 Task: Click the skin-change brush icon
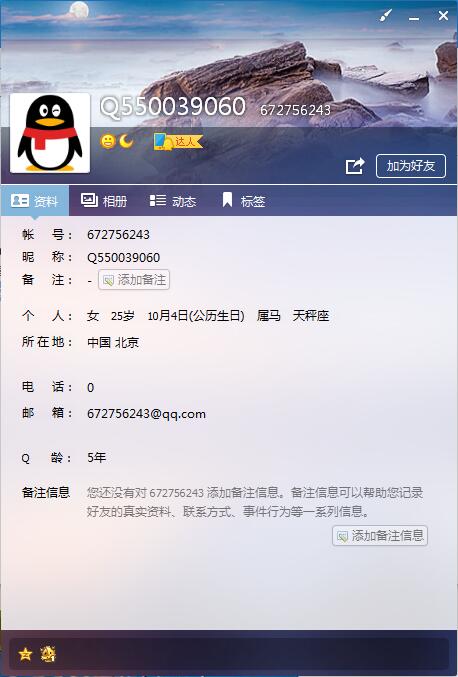tap(385, 16)
